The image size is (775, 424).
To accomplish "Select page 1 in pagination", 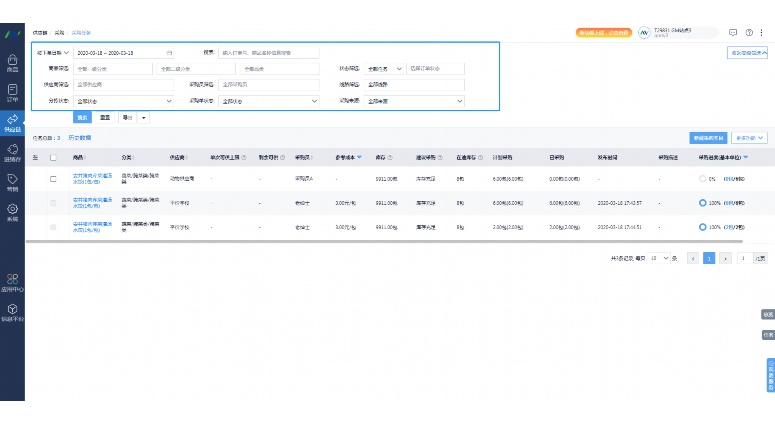I will [x=709, y=258].
